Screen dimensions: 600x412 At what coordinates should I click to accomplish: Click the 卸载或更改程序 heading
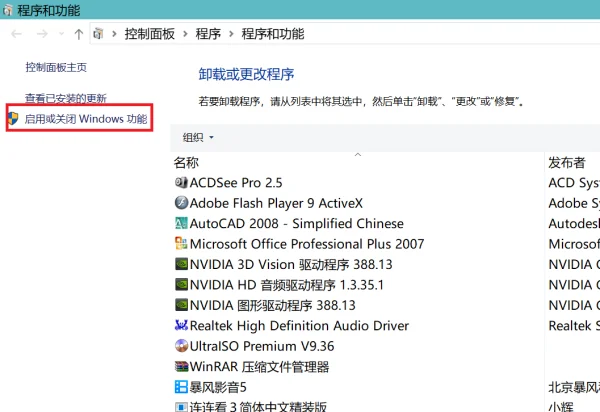coord(246,74)
